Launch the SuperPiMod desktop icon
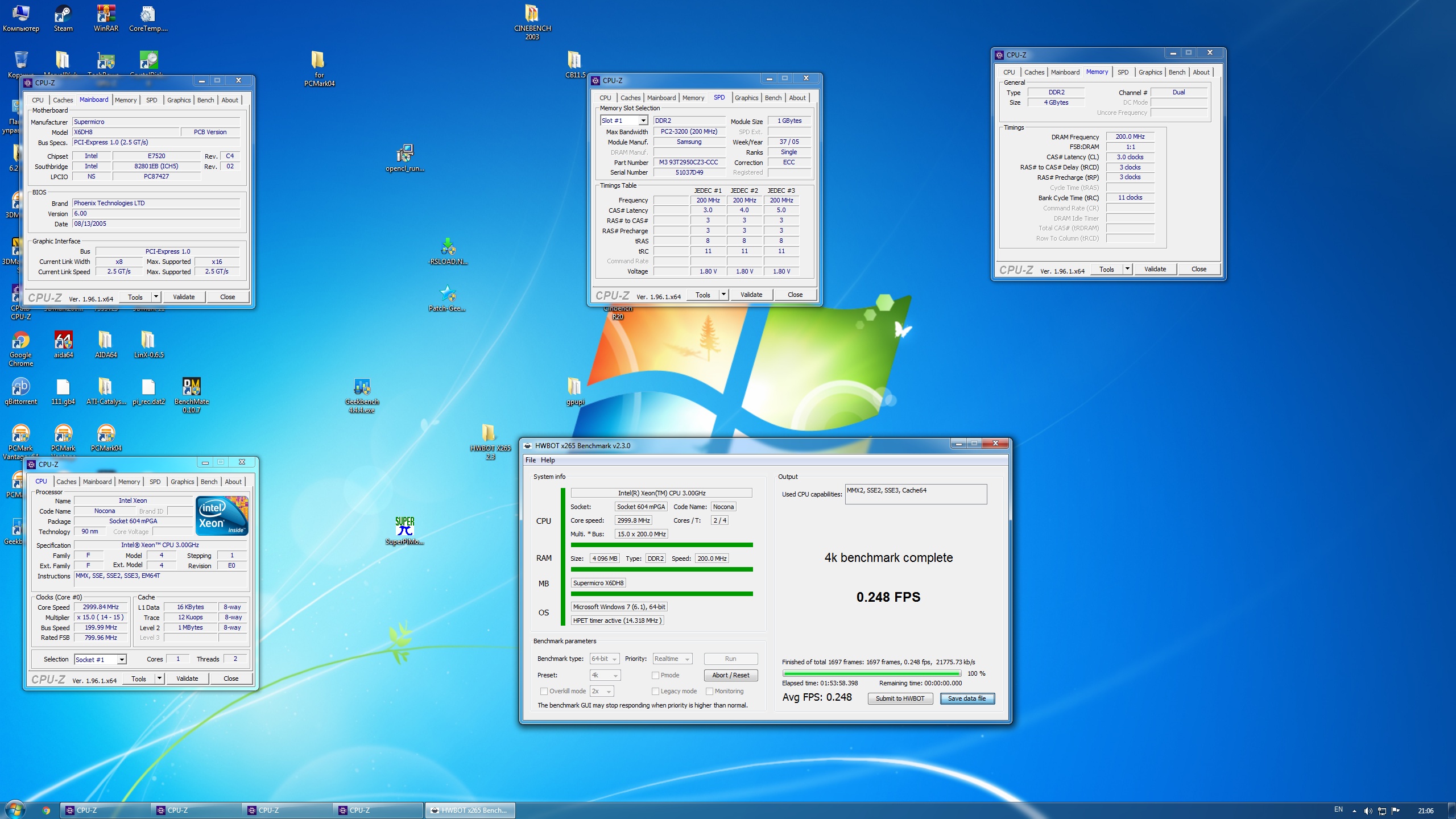Image resolution: width=1456 pixels, height=819 pixels. 405,531
